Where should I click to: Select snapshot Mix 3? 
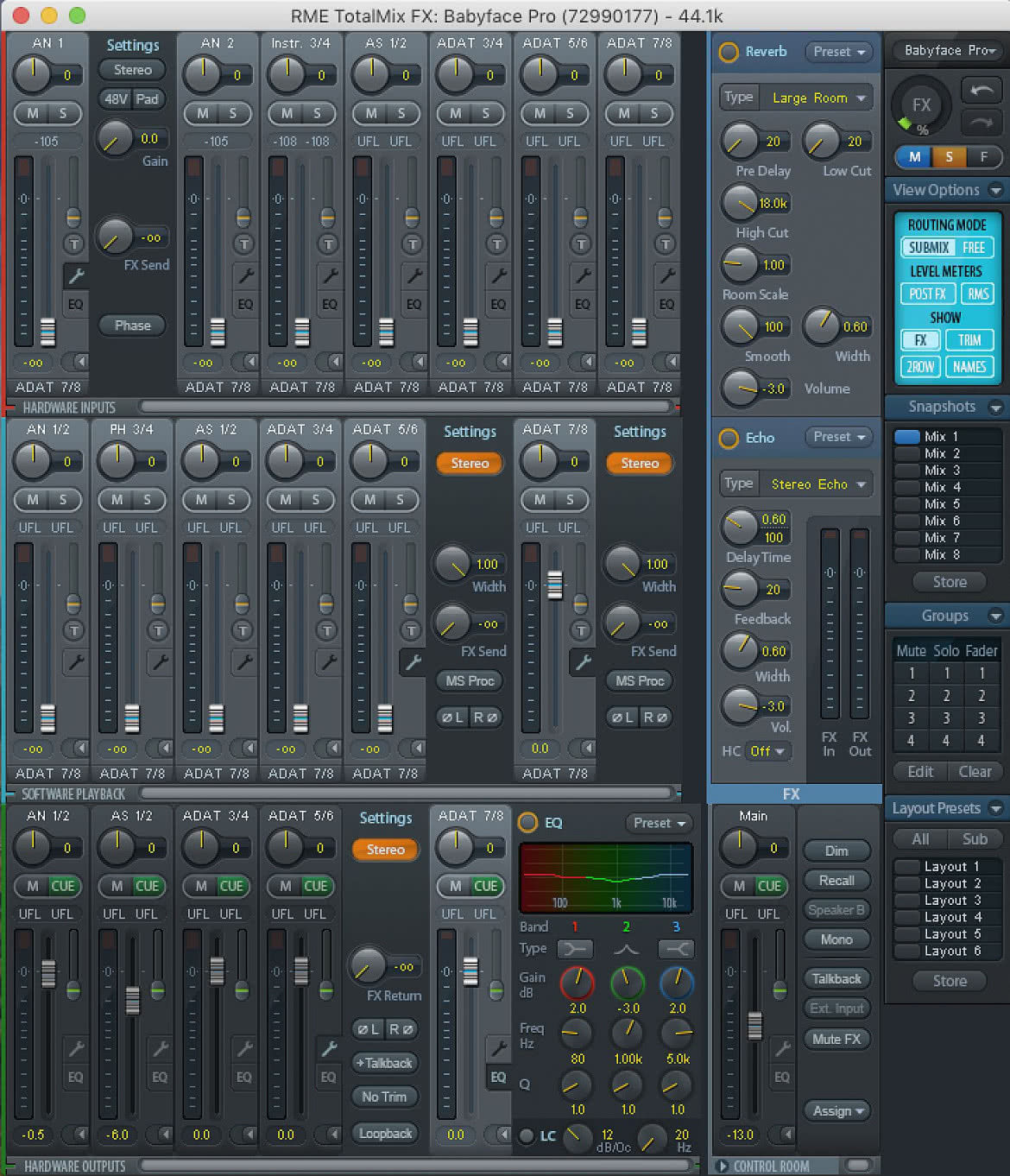tap(946, 471)
